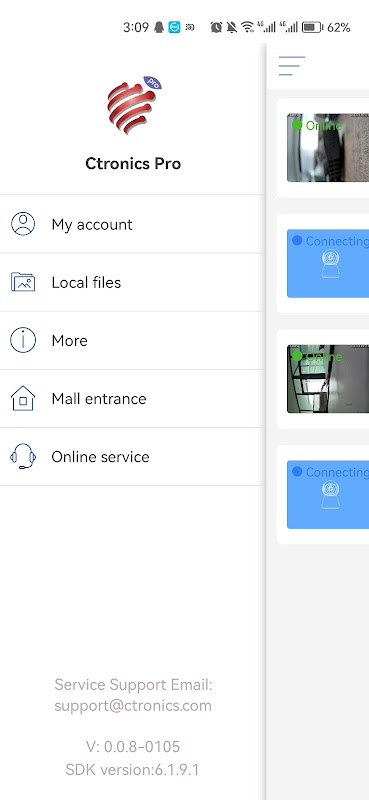This screenshot has width=369, height=800.
Task: Tap the camera icon in the first Connecting card
Action: [331, 264]
